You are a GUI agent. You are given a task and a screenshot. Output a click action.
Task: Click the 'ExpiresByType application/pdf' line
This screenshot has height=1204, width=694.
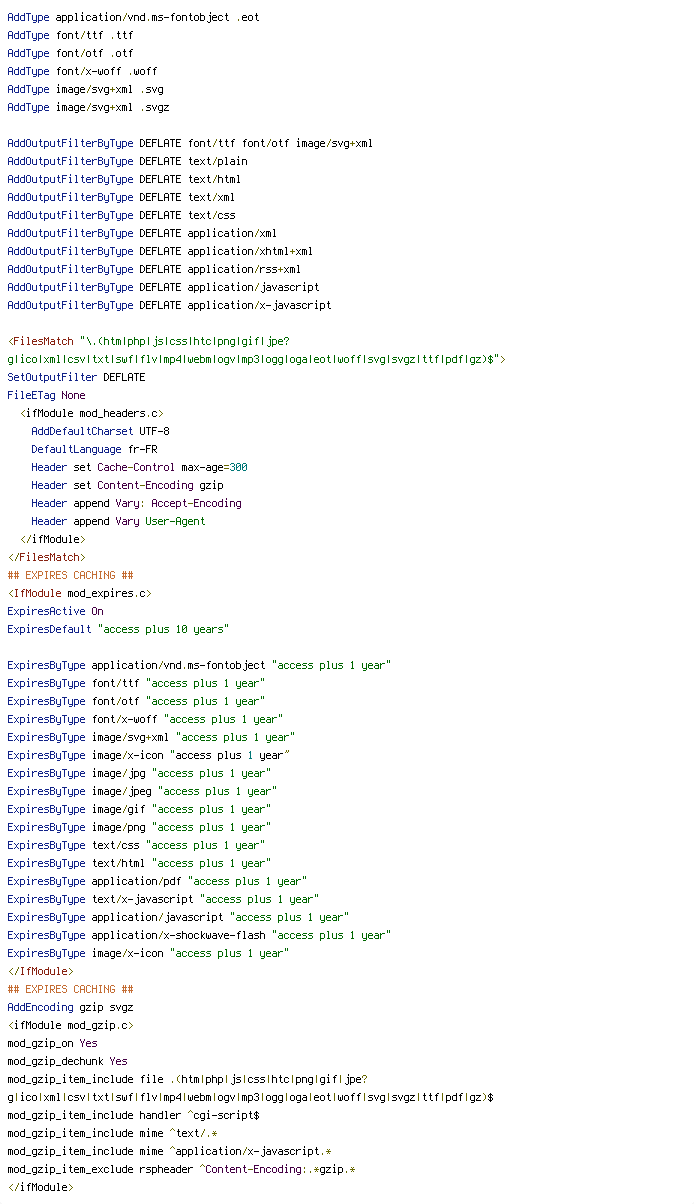(x=157, y=881)
